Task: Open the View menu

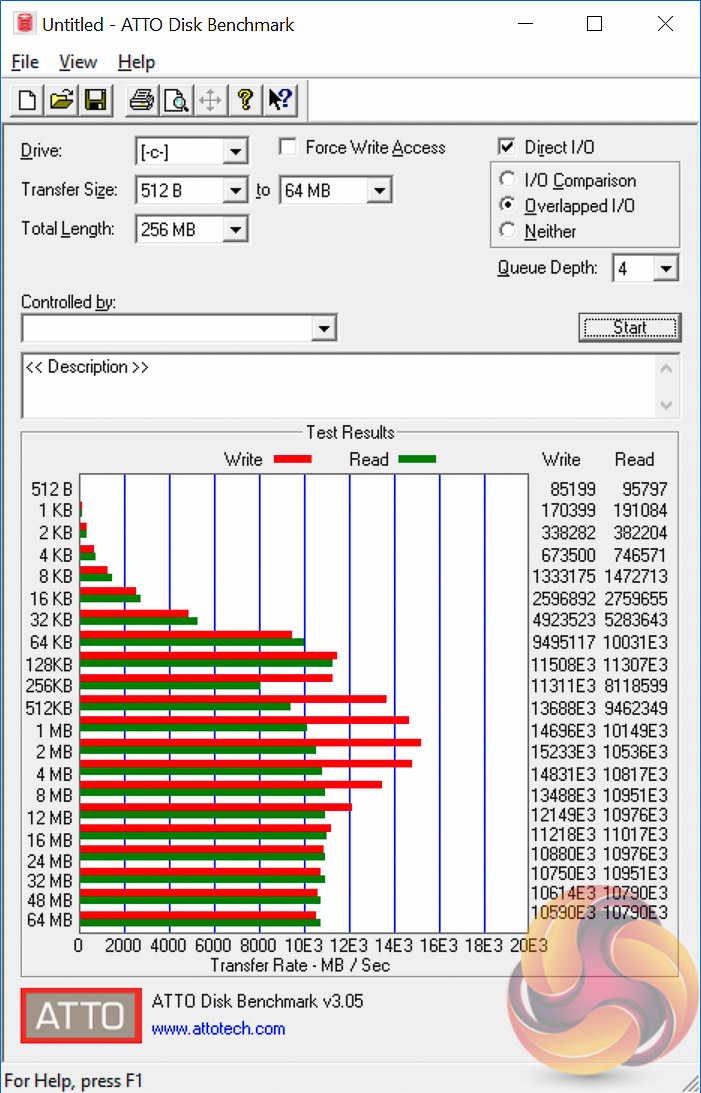Action: (x=77, y=62)
